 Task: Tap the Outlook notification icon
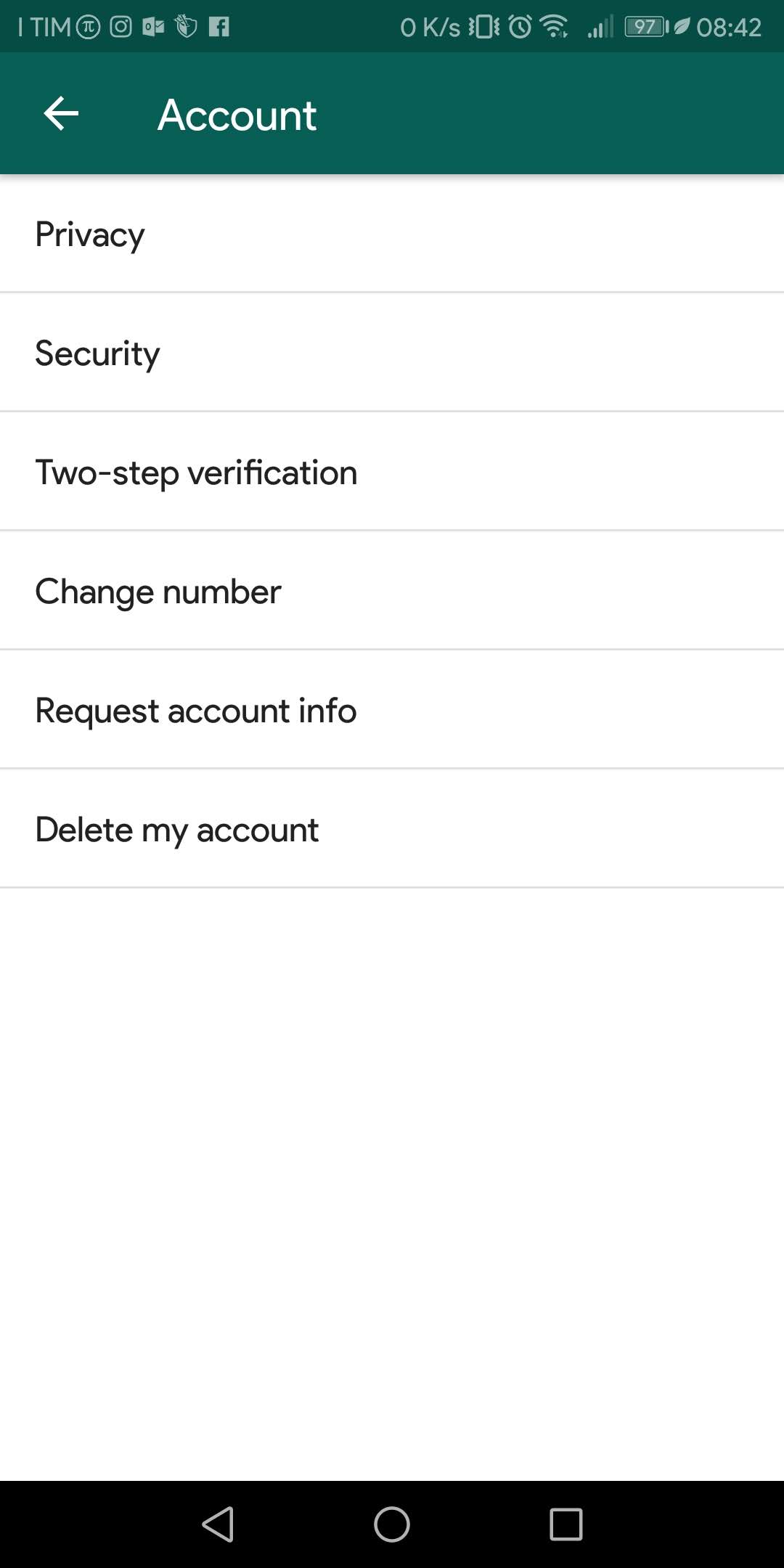(153, 27)
